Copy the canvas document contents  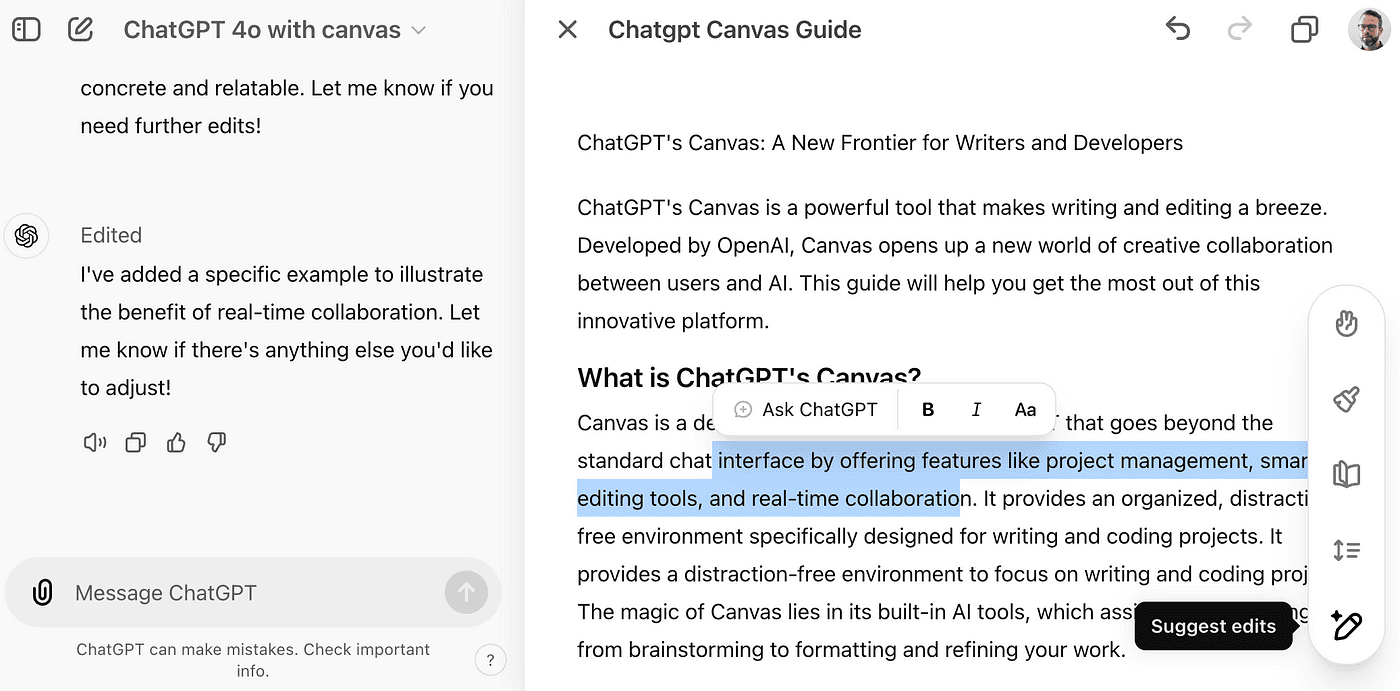pyautogui.click(x=1304, y=30)
